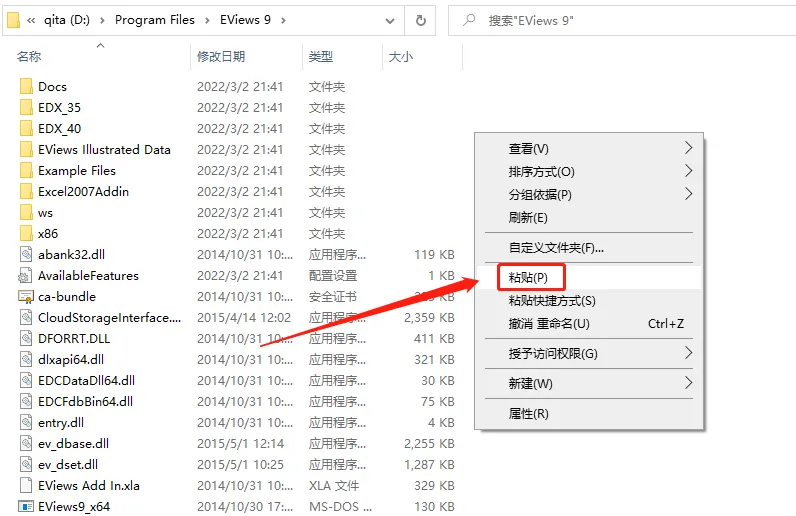Screen dimensions: 796x516
Task: Click the EViews Add In.xla file icon
Action: coord(26,485)
